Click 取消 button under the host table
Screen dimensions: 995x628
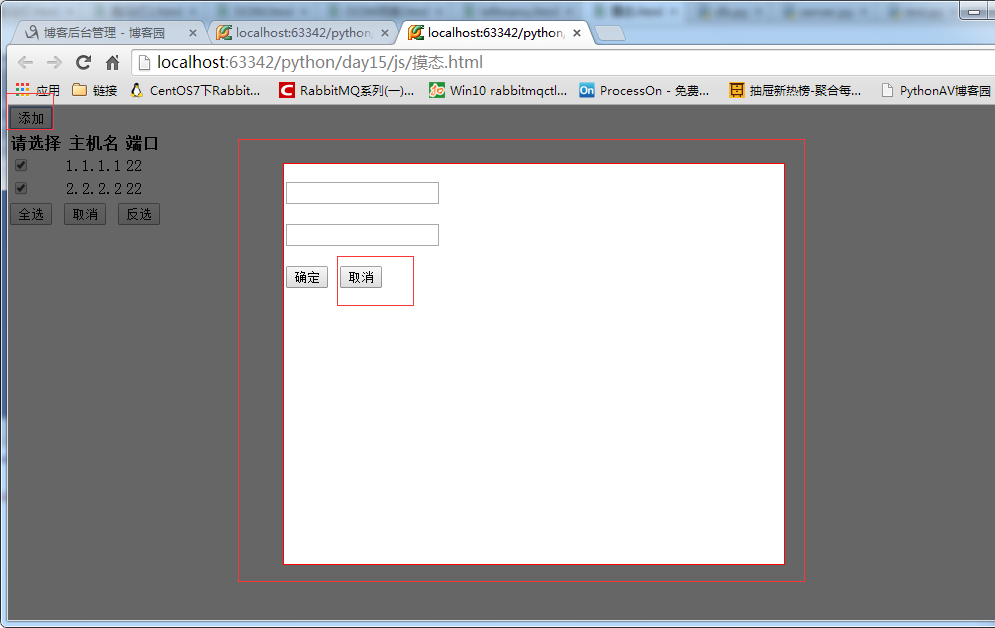tap(85, 214)
